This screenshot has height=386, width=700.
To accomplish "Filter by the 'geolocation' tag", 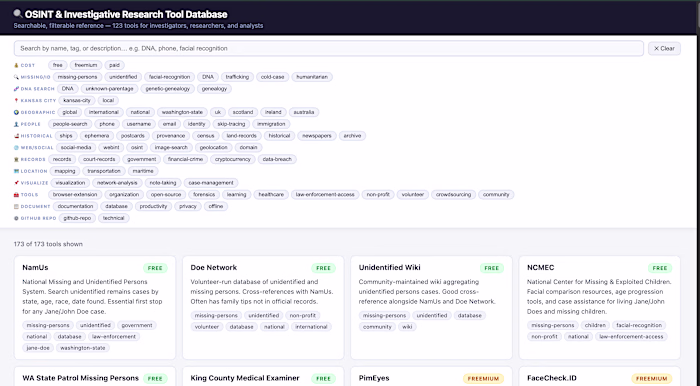I will pyautogui.click(x=213, y=148).
